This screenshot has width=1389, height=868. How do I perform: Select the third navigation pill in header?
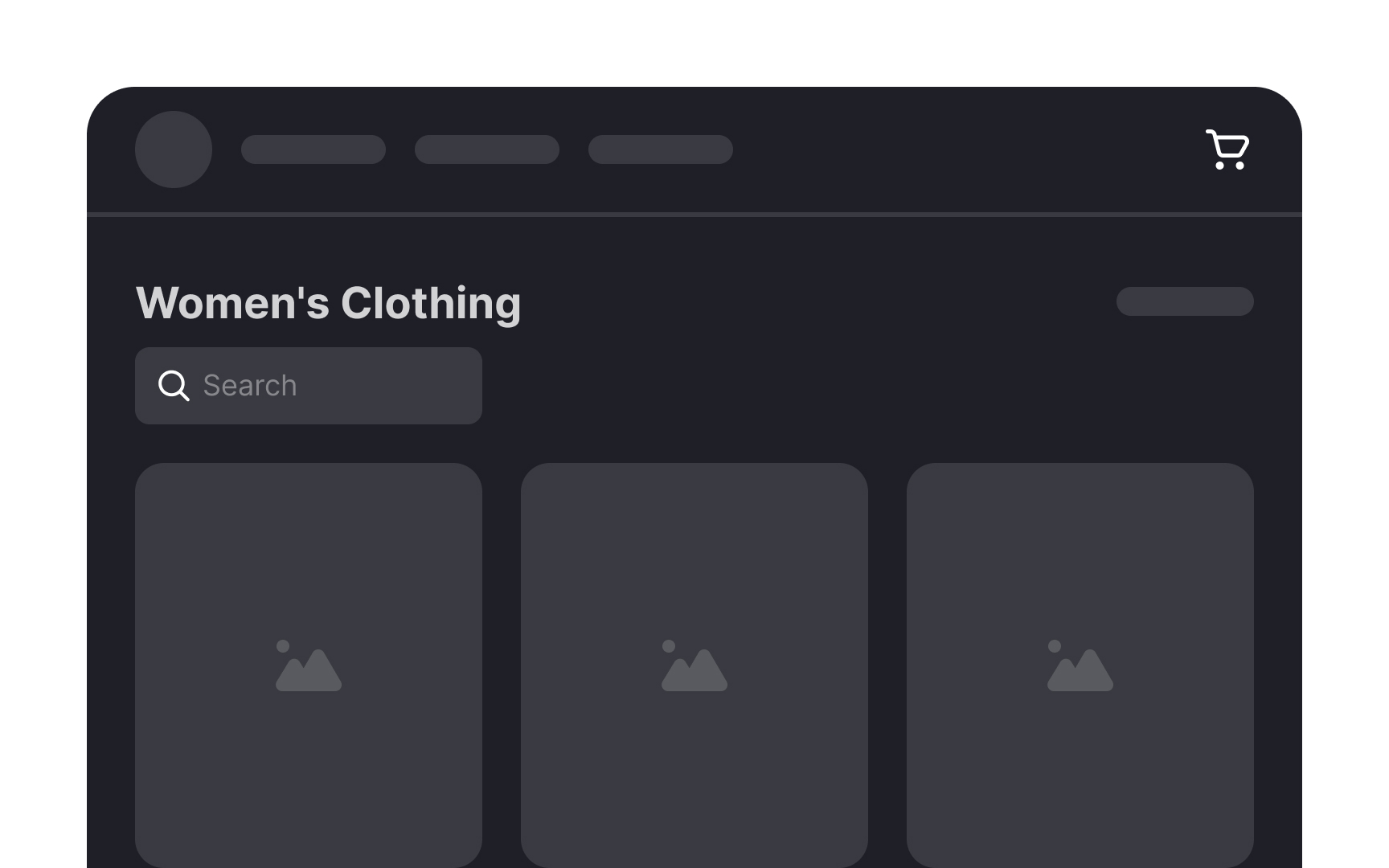661,149
